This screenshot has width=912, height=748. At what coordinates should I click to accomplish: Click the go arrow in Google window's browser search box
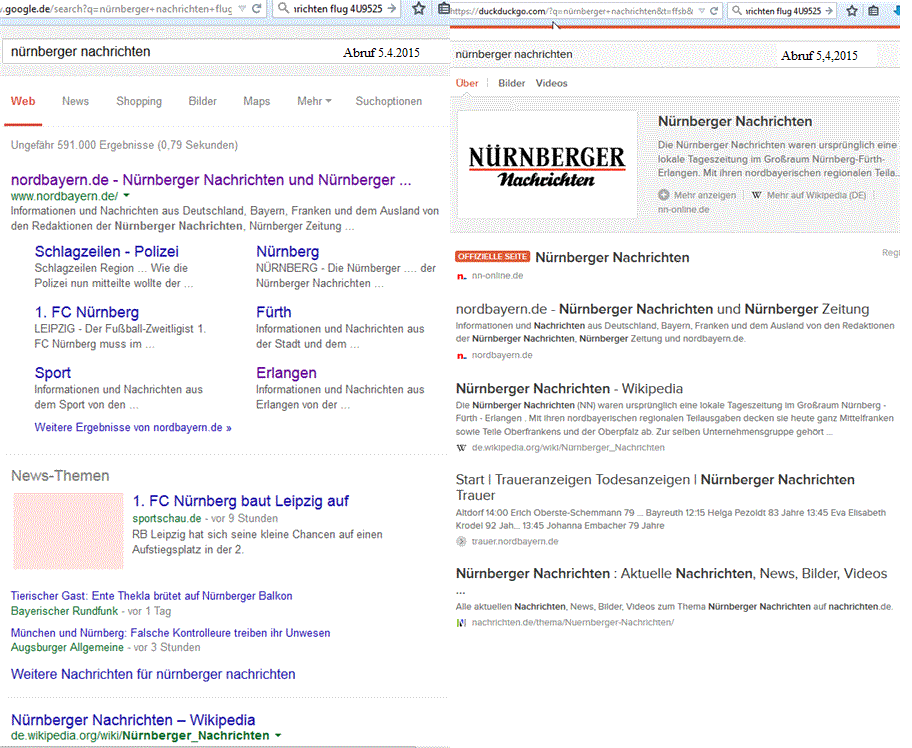tap(392, 9)
